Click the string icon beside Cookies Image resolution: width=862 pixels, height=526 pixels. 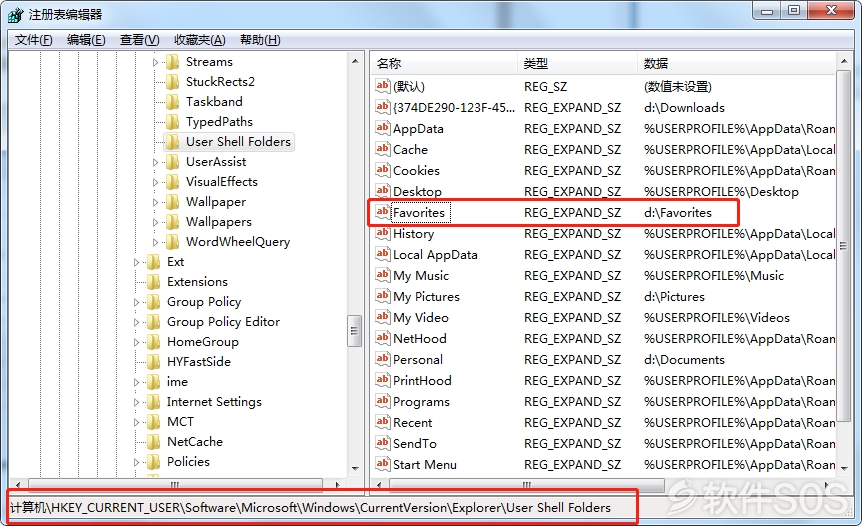click(x=383, y=170)
